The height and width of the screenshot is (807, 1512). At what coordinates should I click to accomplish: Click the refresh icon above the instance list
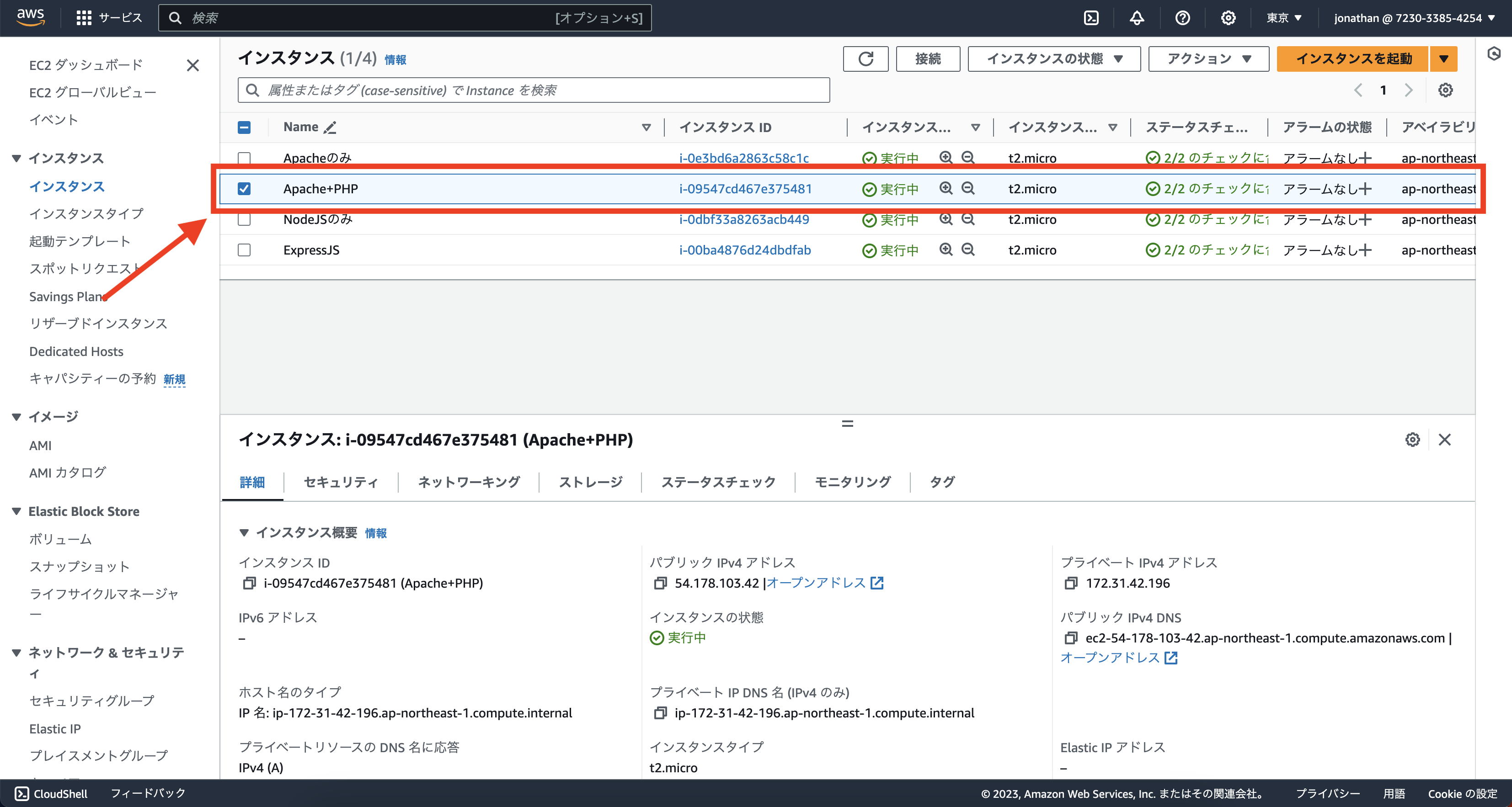point(865,58)
